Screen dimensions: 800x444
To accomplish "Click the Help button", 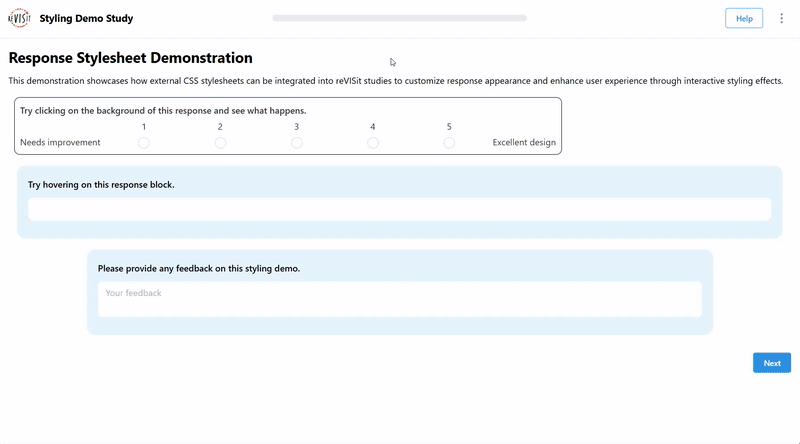I will tap(743, 18).
